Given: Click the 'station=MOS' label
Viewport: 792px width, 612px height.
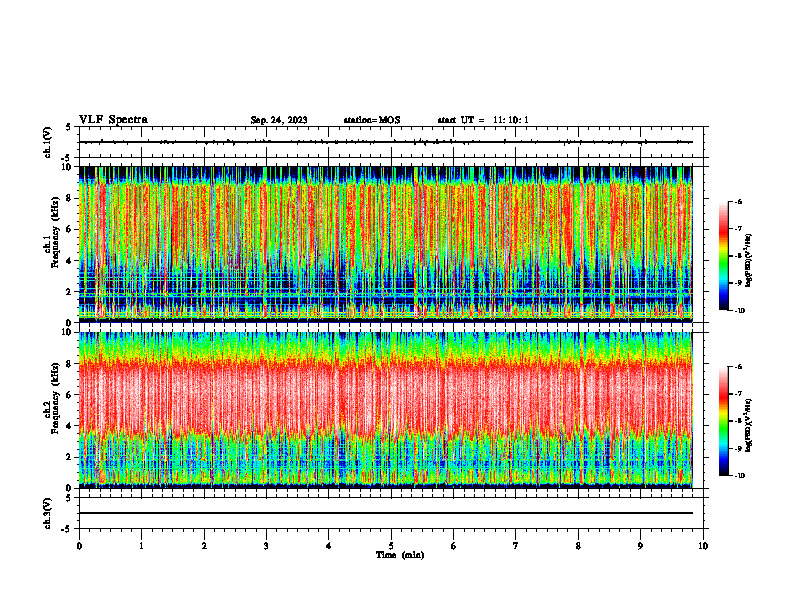Looking at the screenshot, I should tap(372, 120).
